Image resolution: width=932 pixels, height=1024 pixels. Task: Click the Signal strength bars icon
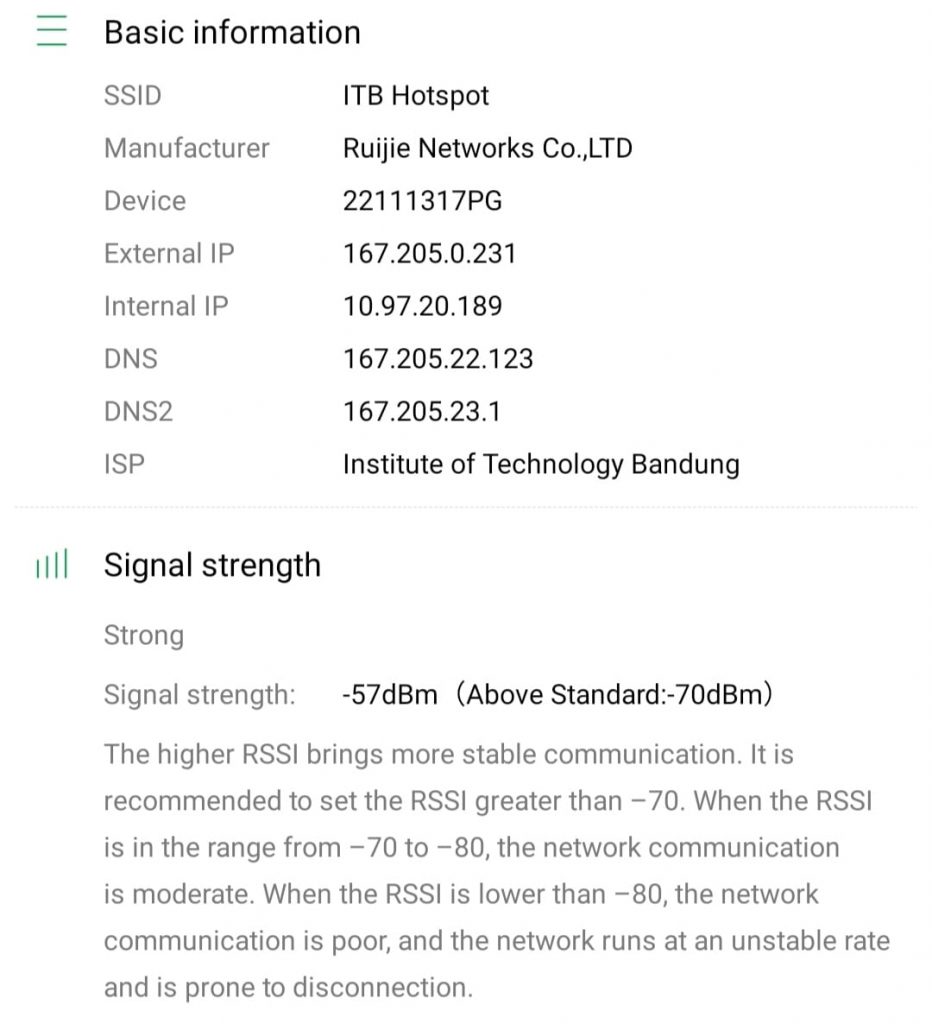(51, 566)
